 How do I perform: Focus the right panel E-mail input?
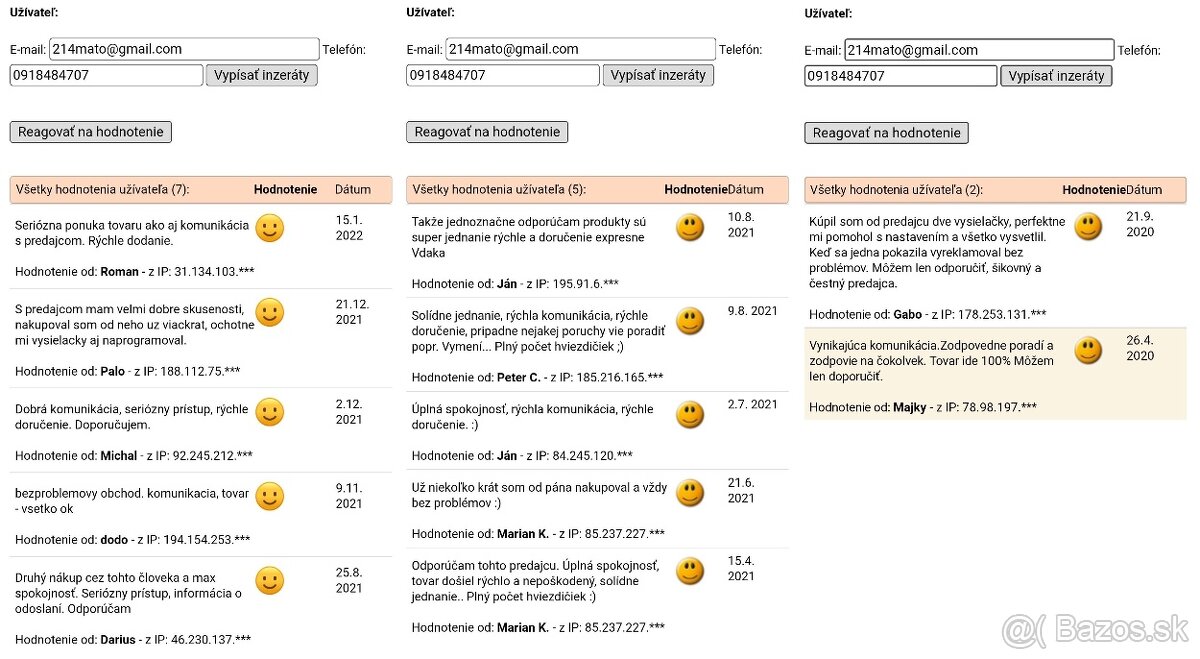point(978,50)
